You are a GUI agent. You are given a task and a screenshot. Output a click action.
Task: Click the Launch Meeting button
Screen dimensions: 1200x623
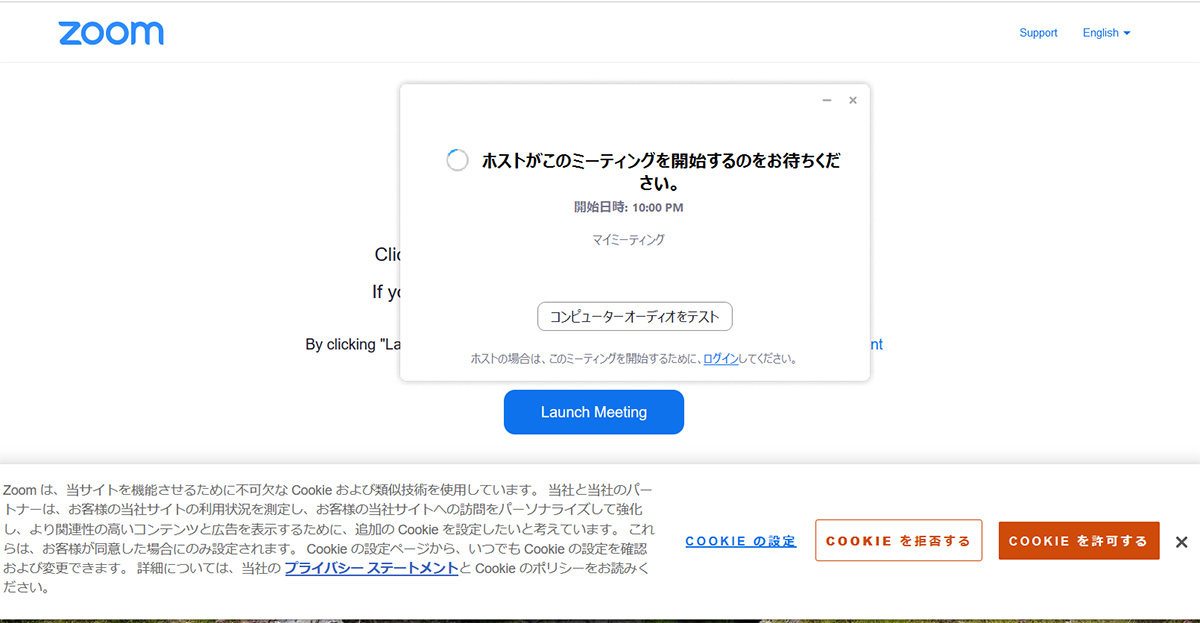pyautogui.click(x=594, y=412)
